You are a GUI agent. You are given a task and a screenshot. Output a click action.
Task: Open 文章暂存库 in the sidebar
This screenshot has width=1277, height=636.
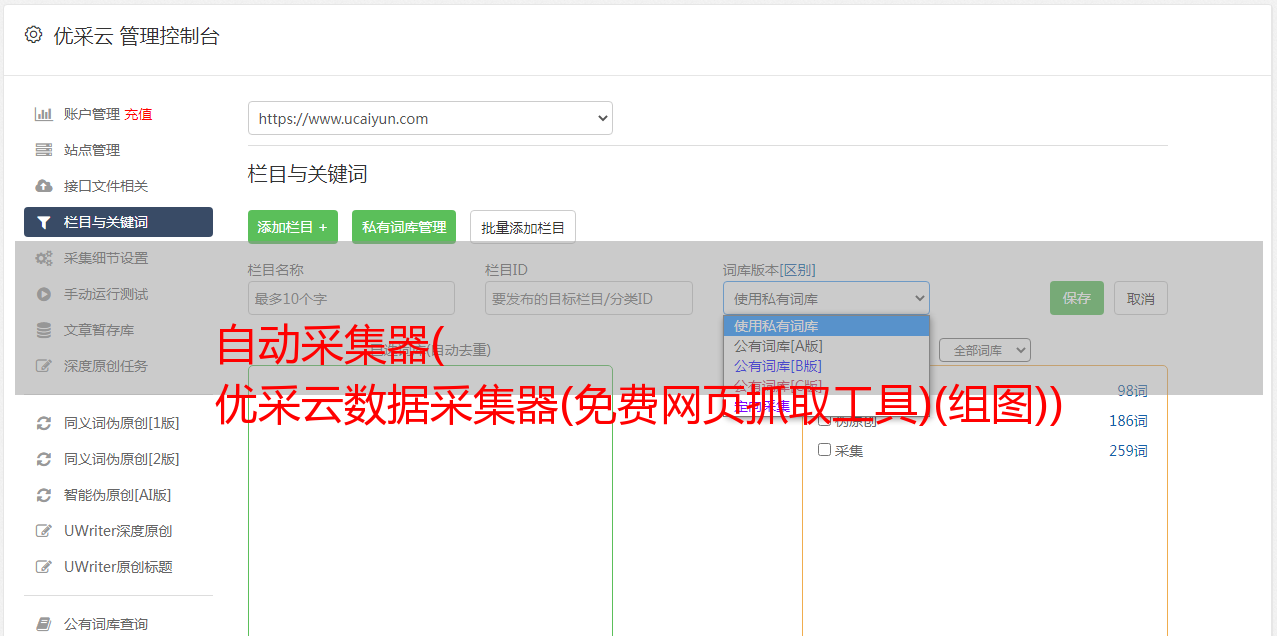tap(99, 330)
